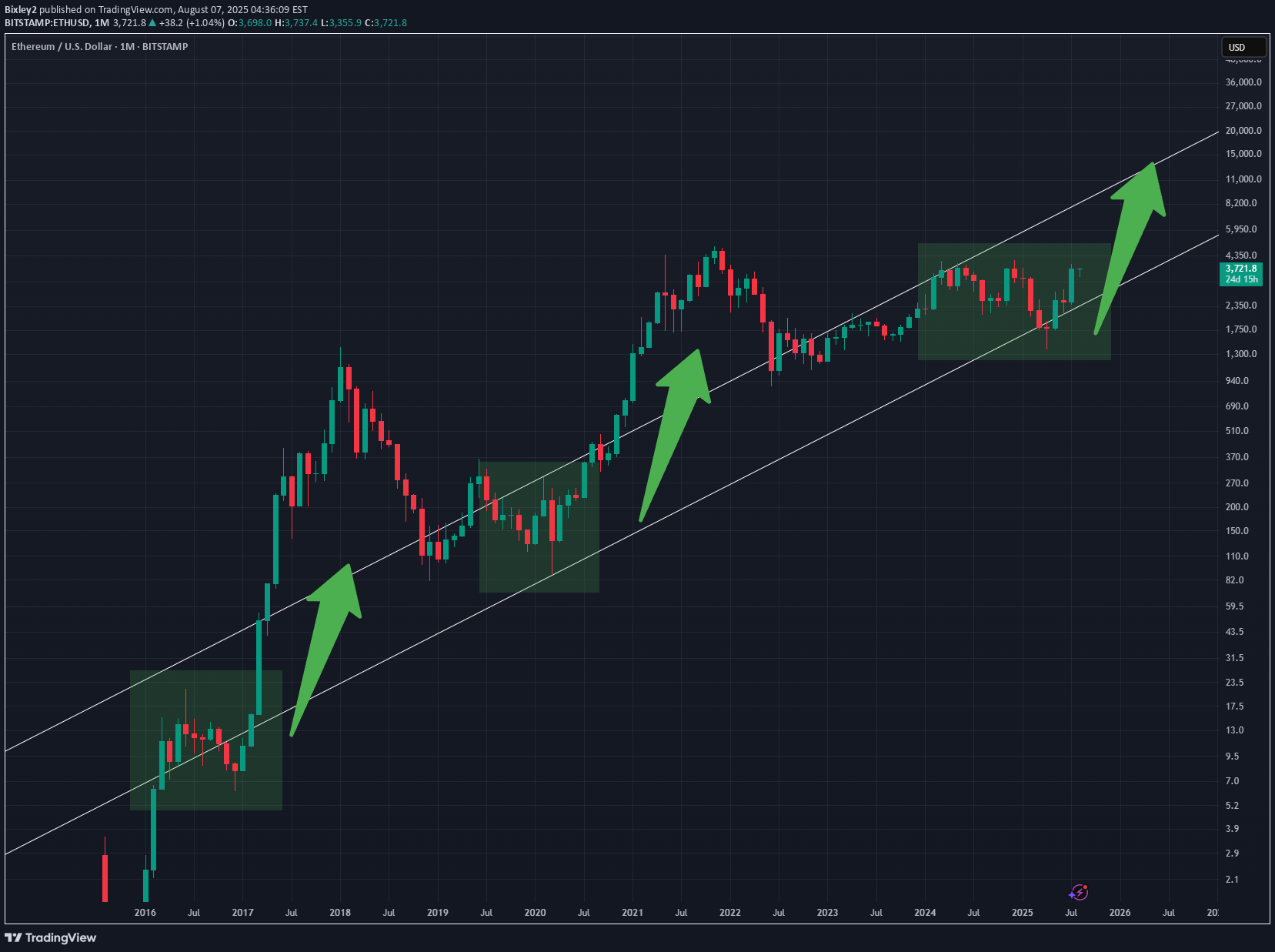Image resolution: width=1275 pixels, height=952 pixels.
Task: Click the BITSTAMP:ETHUSD symbol text
Action: pos(47,23)
